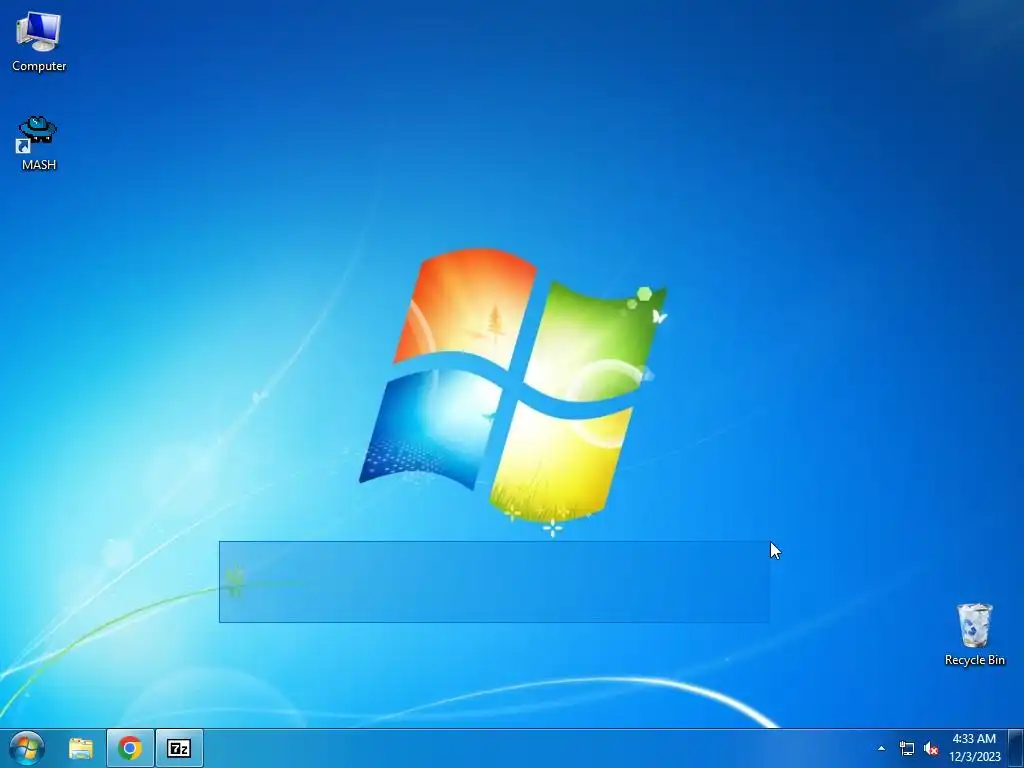Open the 7-Zip taskbar button

(179, 748)
